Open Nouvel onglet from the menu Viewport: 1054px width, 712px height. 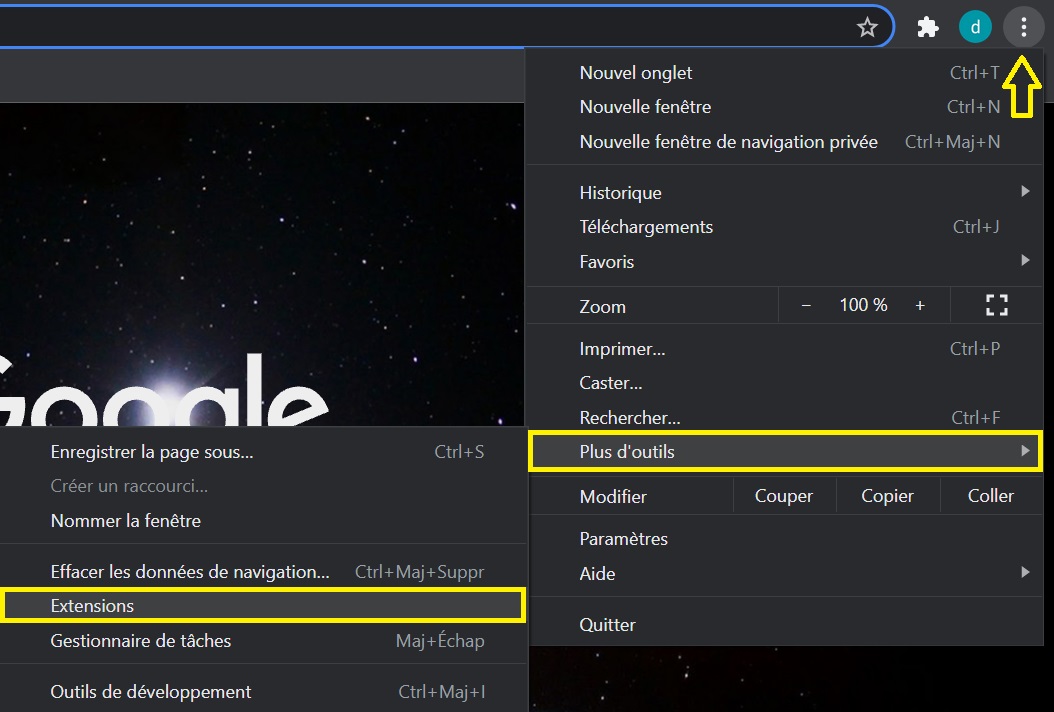click(636, 72)
